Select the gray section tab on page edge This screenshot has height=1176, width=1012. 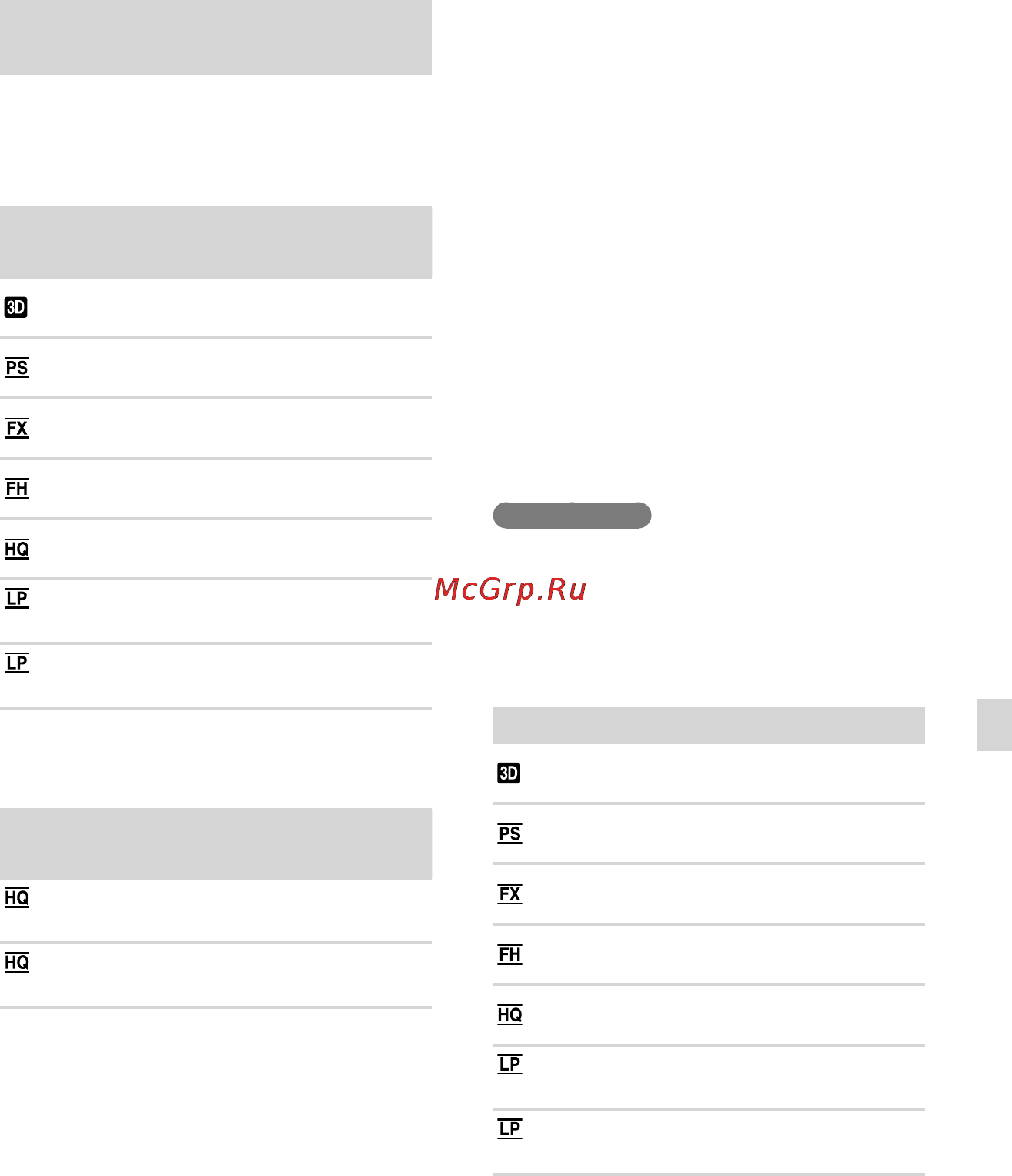pyautogui.click(x=994, y=725)
